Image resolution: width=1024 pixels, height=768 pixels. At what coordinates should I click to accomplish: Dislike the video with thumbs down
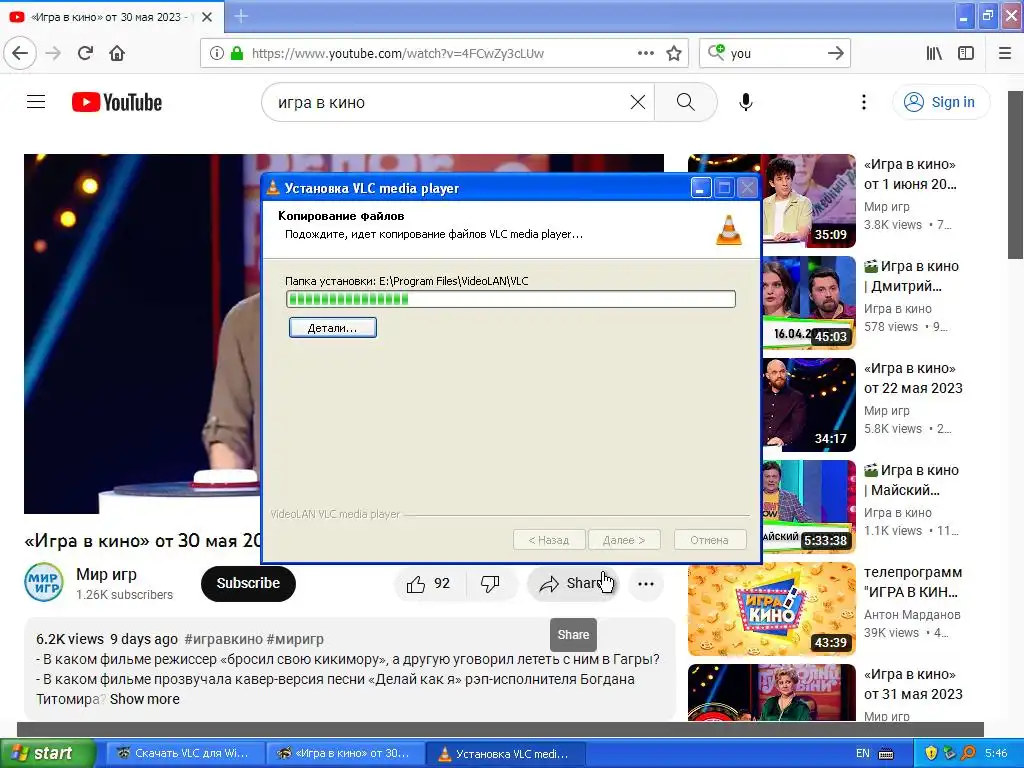point(490,583)
